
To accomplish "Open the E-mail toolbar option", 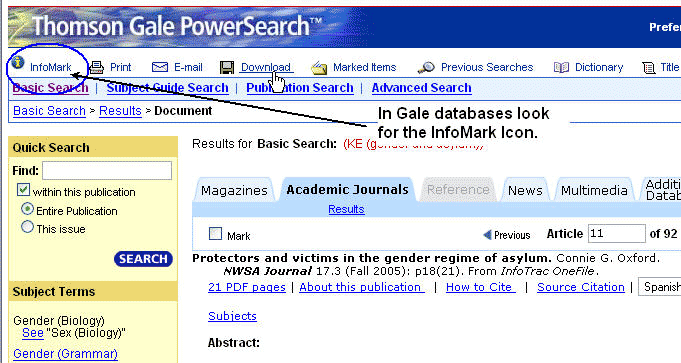I will point(188,67).
